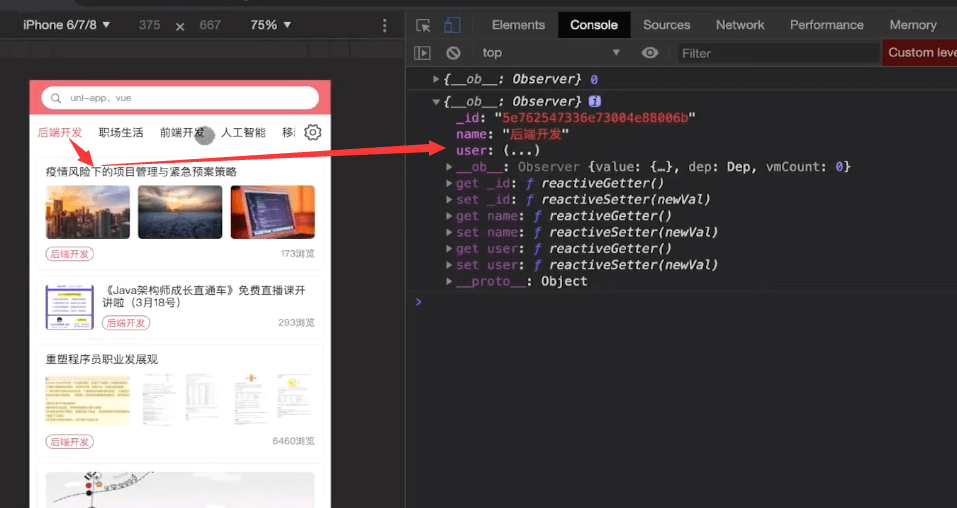Expand the set user reactiveSetter entry
957x508 pixels.
[449, 265]
